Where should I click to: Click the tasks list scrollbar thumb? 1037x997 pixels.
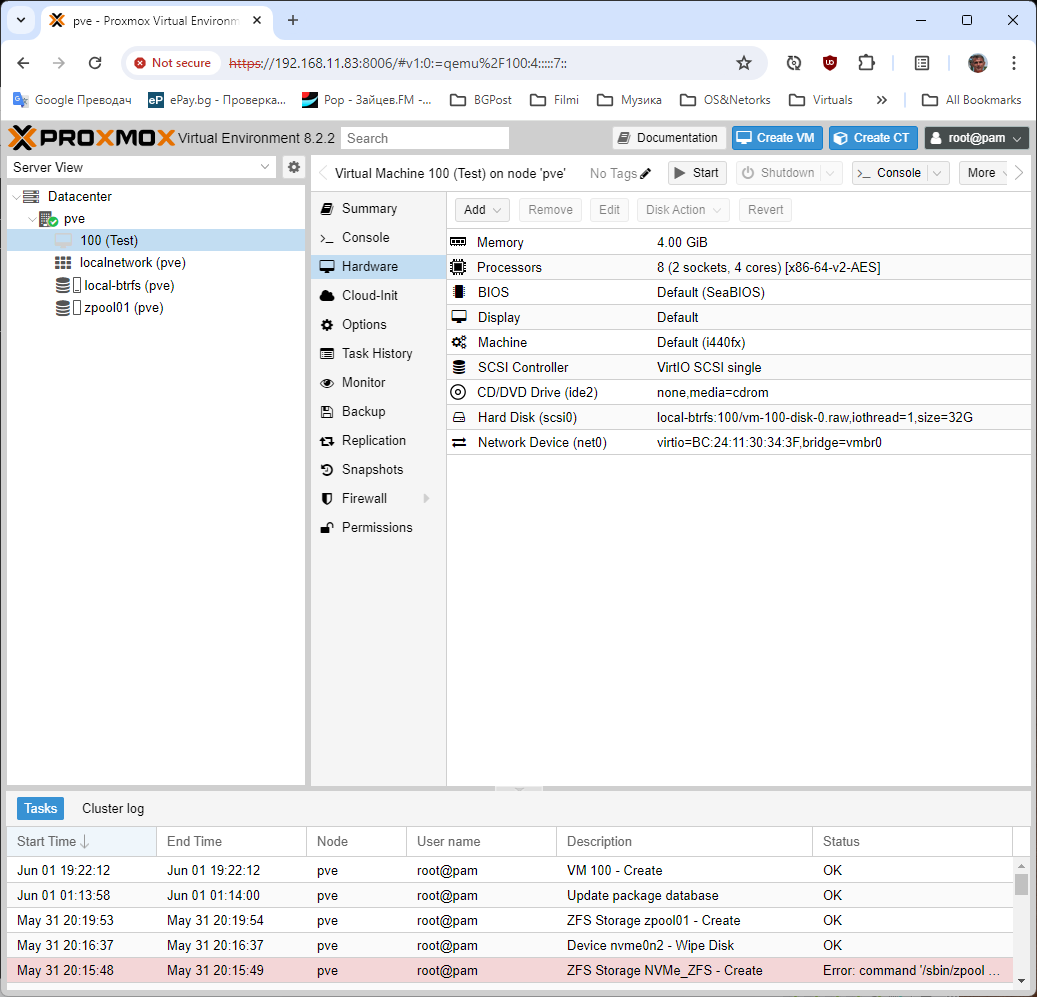pyautogui.click(x=1022, y=884)
